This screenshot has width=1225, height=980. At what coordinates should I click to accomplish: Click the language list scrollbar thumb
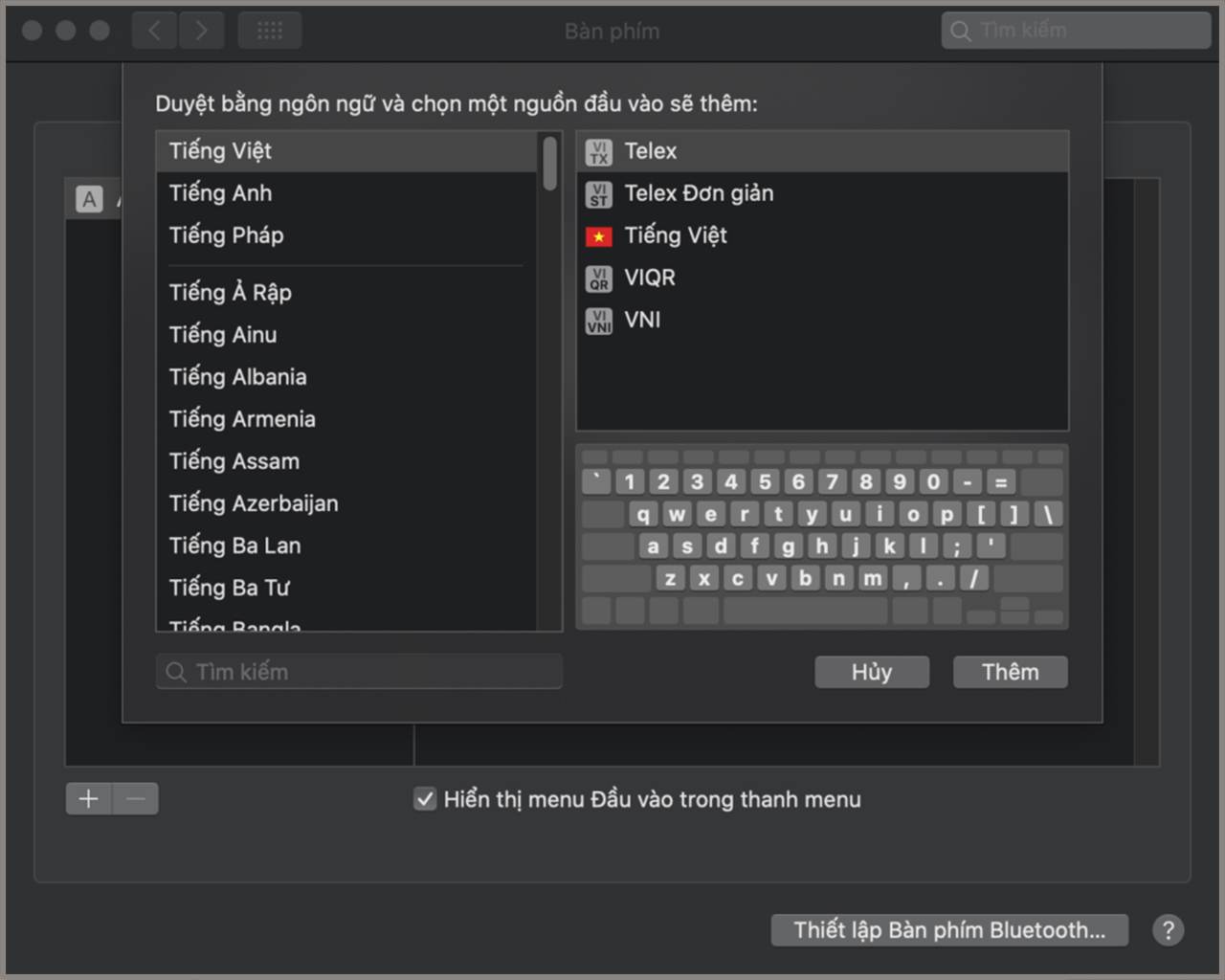[549, 164]
